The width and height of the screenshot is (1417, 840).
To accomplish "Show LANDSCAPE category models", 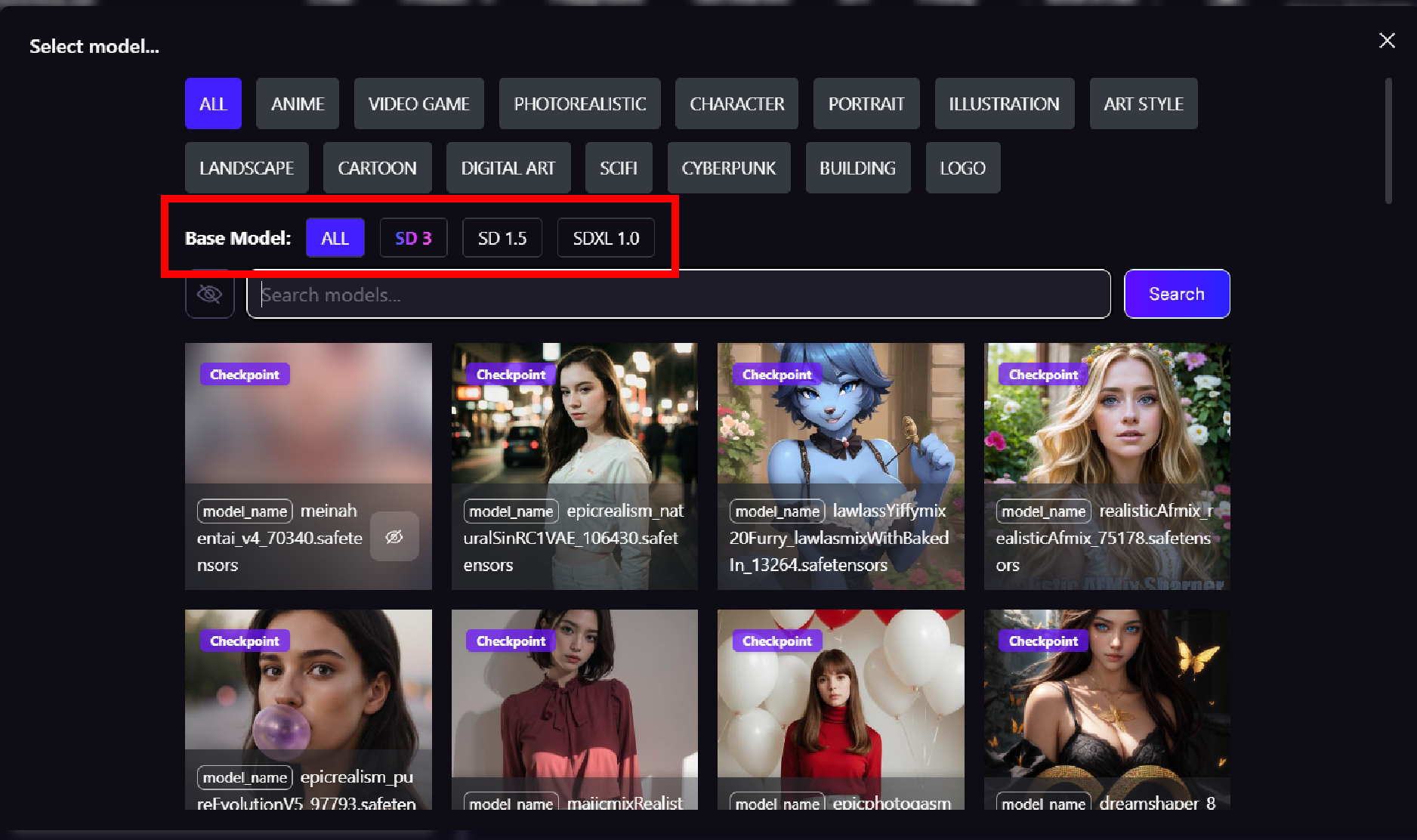I will tap(247, 168).
